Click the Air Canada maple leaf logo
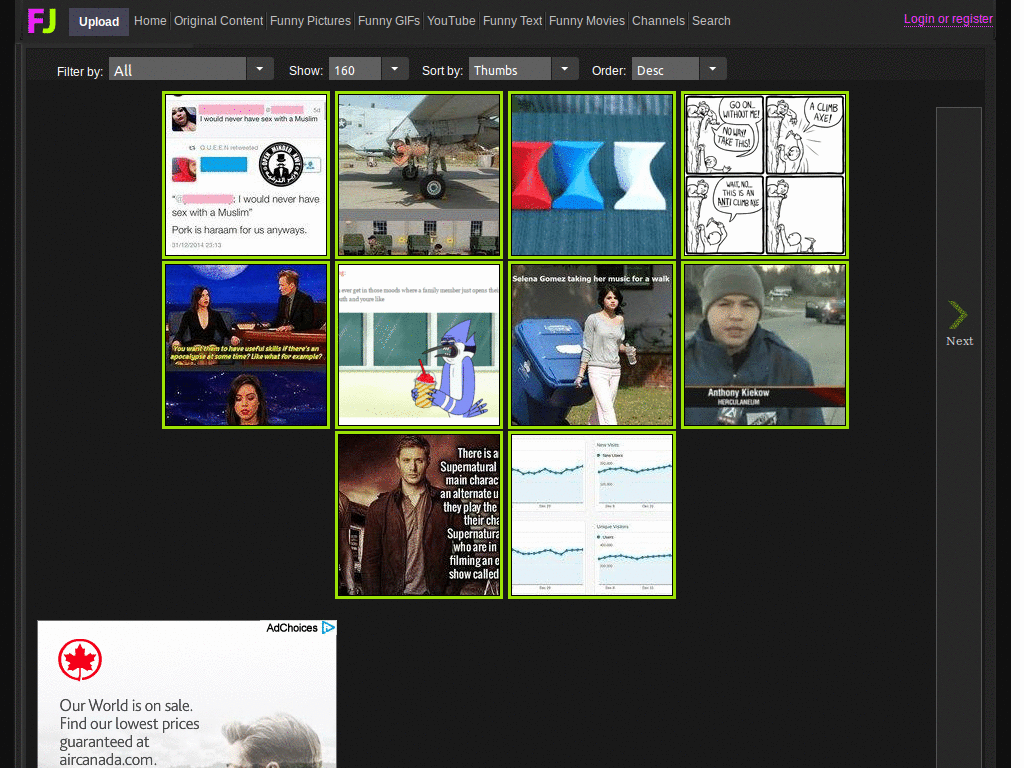Image resolution: width=1024 pixels, height=768 pixels. pos(80,660)
